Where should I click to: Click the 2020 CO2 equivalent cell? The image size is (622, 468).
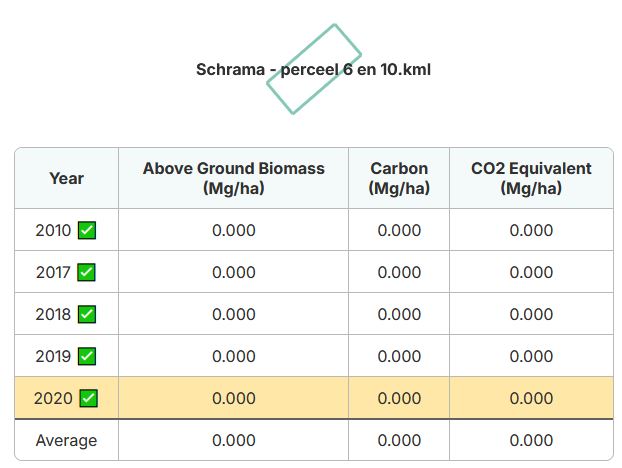pyautogui.click(x=531, y=398)
